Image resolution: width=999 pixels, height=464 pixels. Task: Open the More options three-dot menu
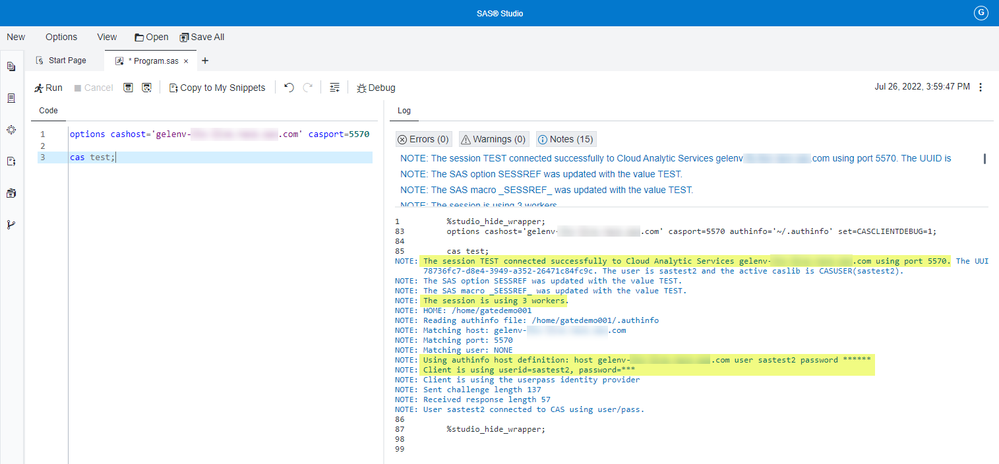tap(981, 87)
